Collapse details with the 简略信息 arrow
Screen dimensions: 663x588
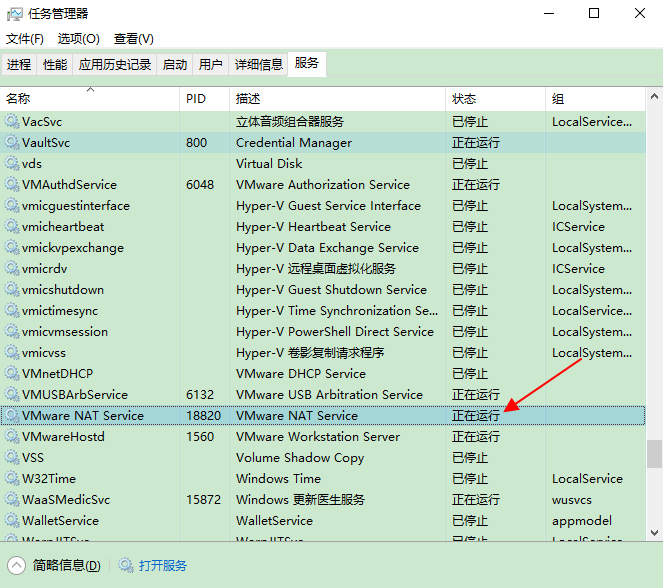[x=16, y=566]
